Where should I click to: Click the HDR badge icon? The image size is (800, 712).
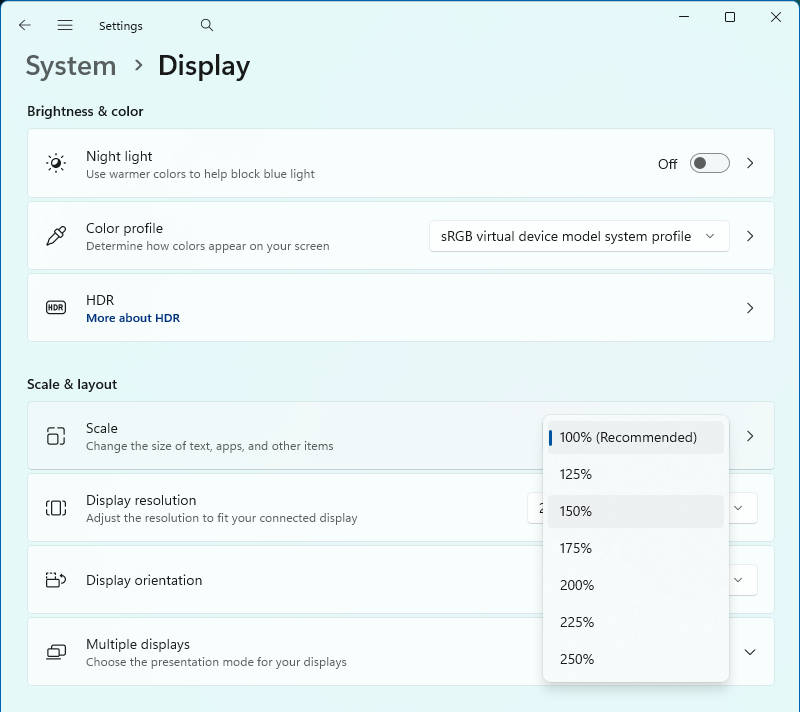(x=56, y=308)
